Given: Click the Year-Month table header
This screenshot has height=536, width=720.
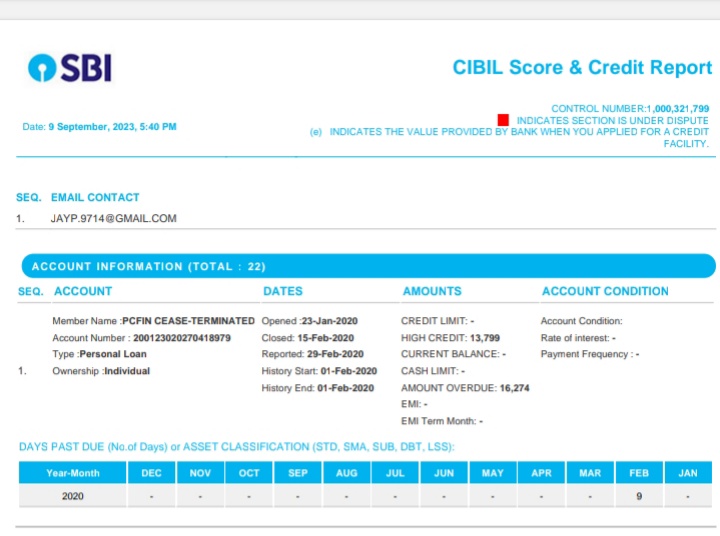Looking at the screenshot, I should pyautogui.click(x=73, y=473).
